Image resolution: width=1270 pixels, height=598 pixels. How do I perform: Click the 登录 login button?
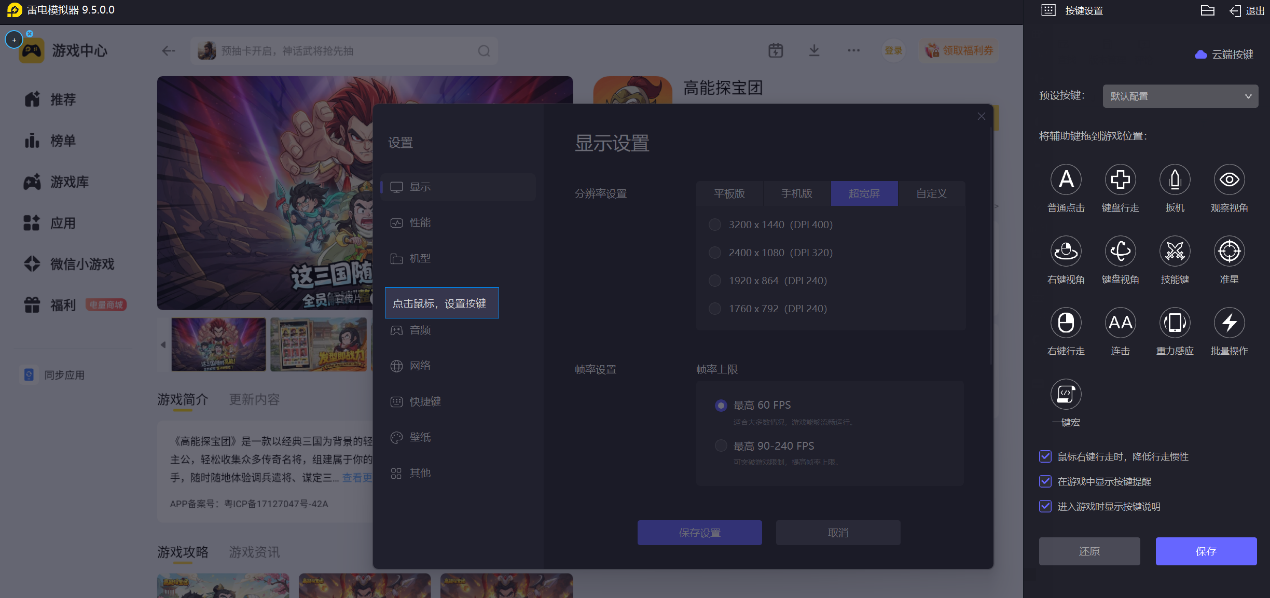[893, 50]
